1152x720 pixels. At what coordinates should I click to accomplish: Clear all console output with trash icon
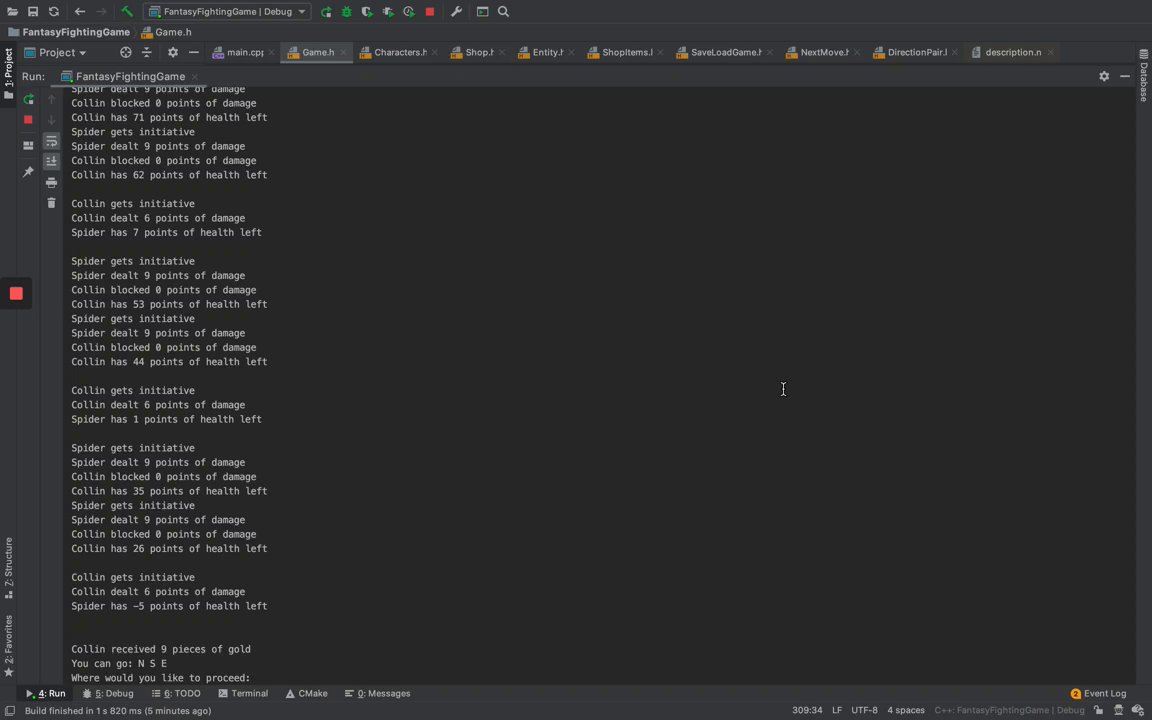click(x=51, y=203)
